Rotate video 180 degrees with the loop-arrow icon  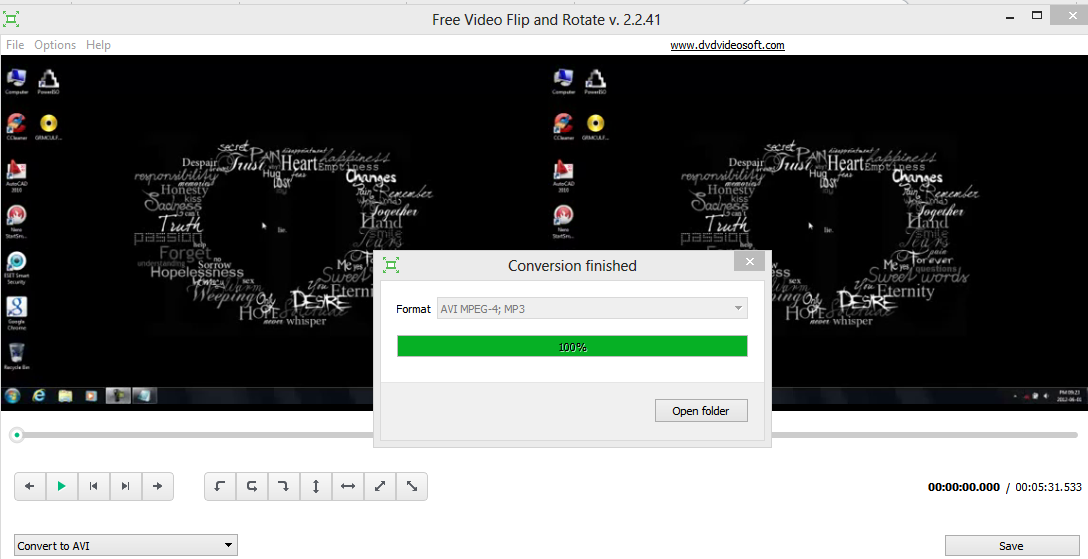(x=252, y=486)
